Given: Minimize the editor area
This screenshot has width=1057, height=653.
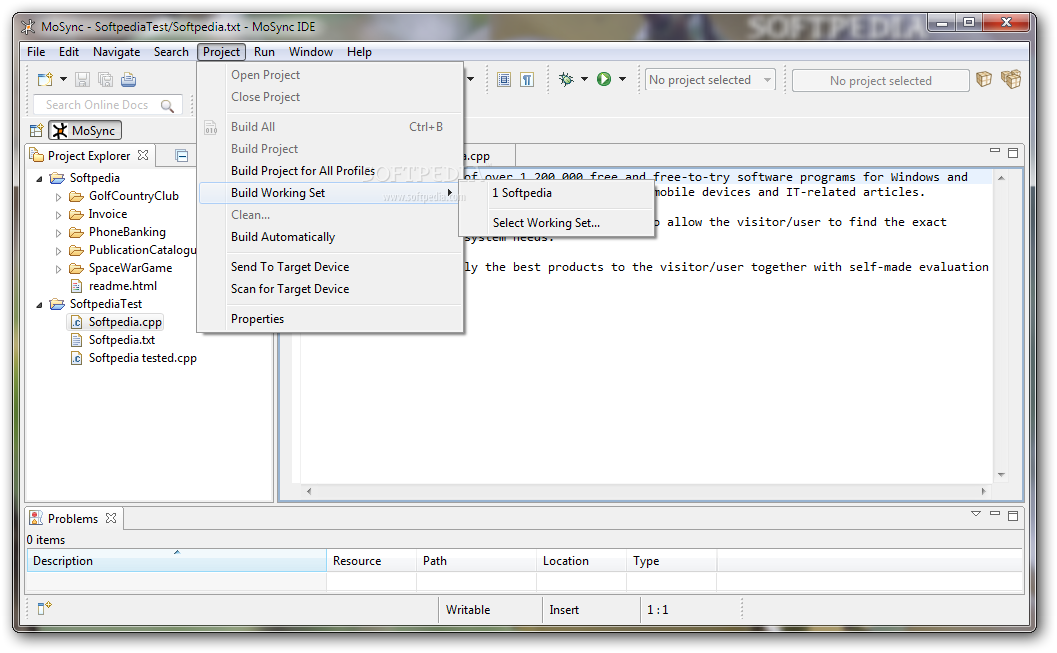Looking at the screenshot, I should point(994,152).
